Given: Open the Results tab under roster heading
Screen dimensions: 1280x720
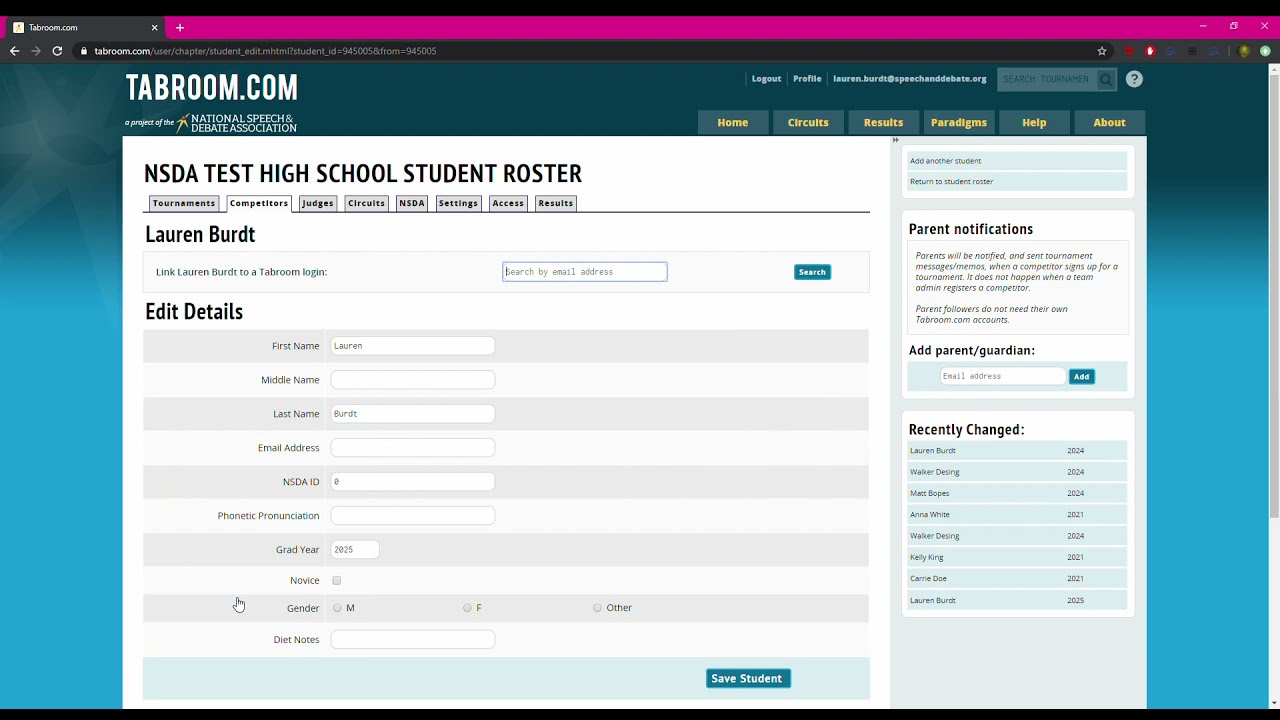Looking at the screenshot, I should 556,203.
